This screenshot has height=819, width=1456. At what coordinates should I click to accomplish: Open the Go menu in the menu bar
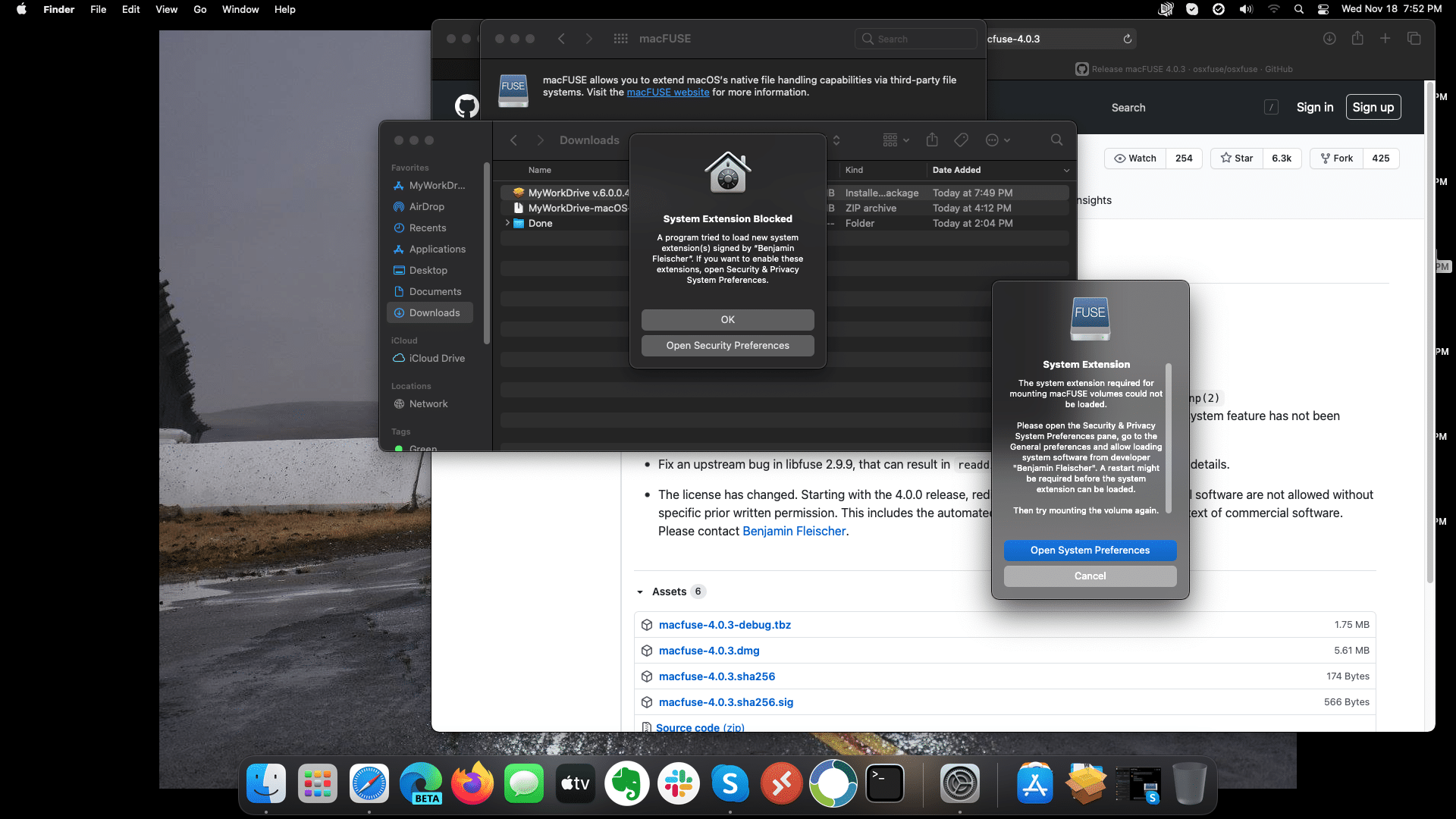coord(200,9)
